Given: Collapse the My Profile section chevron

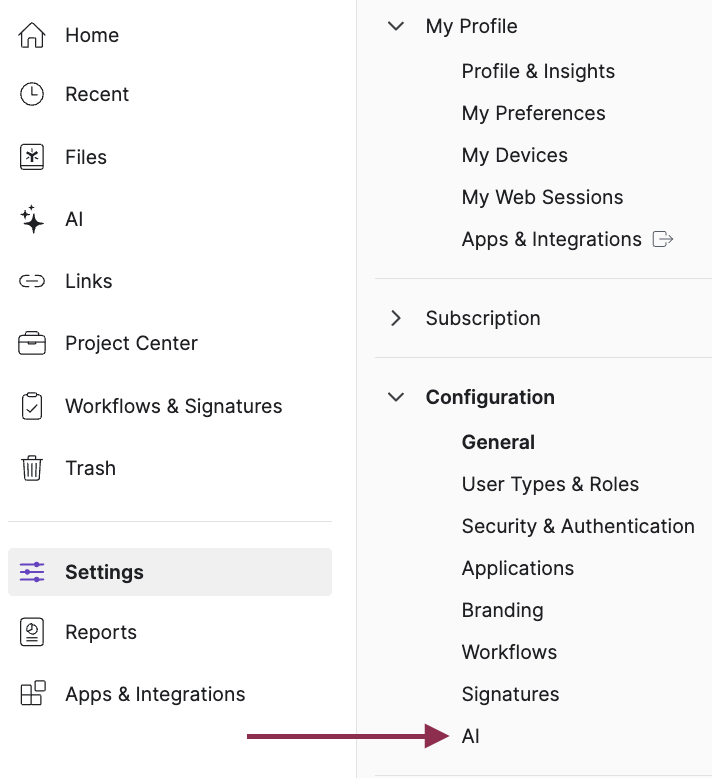Looking at the screenshot, I should [397, 26].
